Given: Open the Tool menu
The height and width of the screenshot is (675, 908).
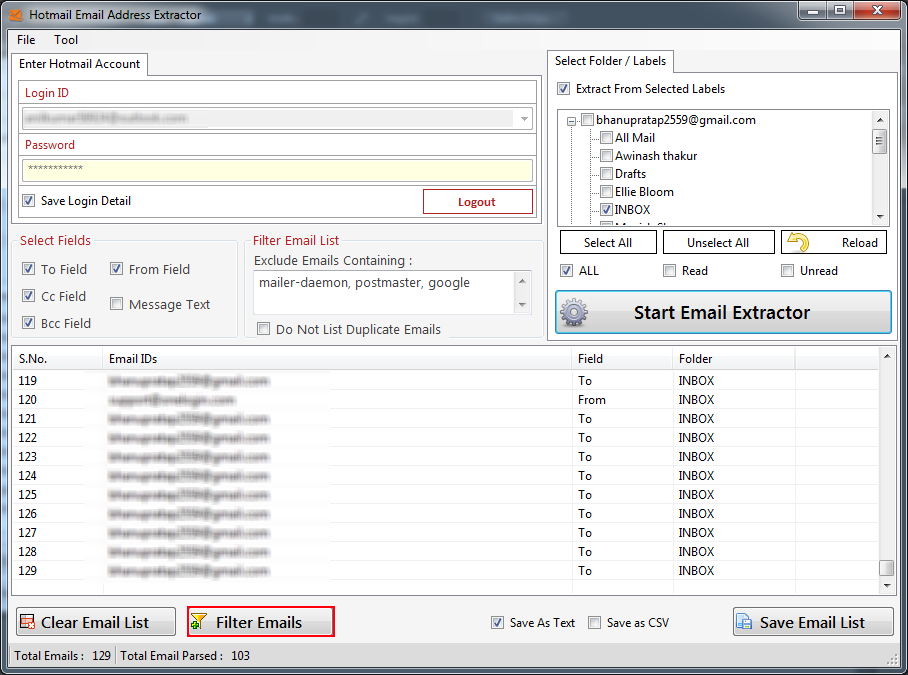Looking at the screenshot, I should (x=66, y=40).
